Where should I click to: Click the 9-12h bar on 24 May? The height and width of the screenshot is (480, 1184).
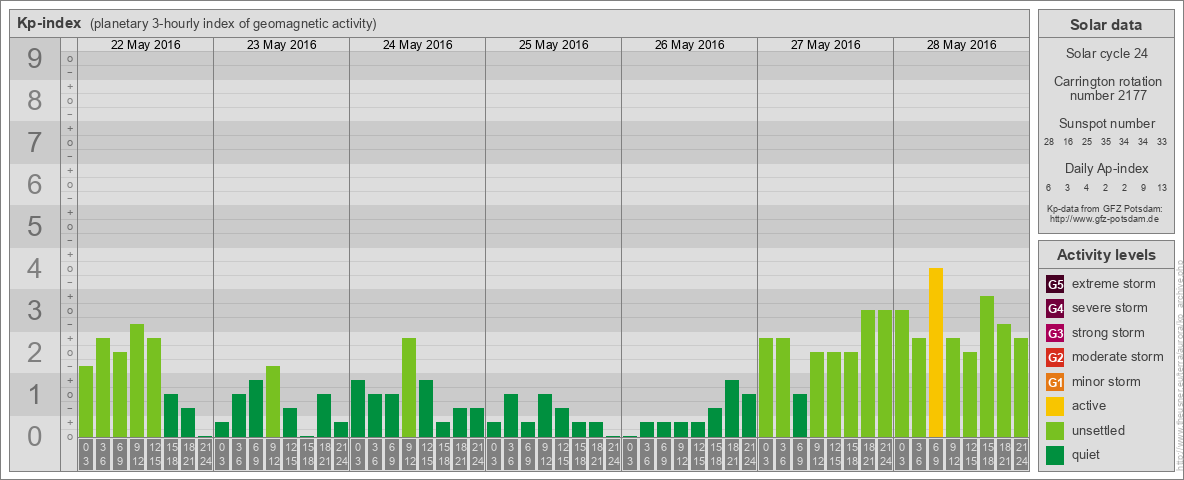(x=409, y=387)
